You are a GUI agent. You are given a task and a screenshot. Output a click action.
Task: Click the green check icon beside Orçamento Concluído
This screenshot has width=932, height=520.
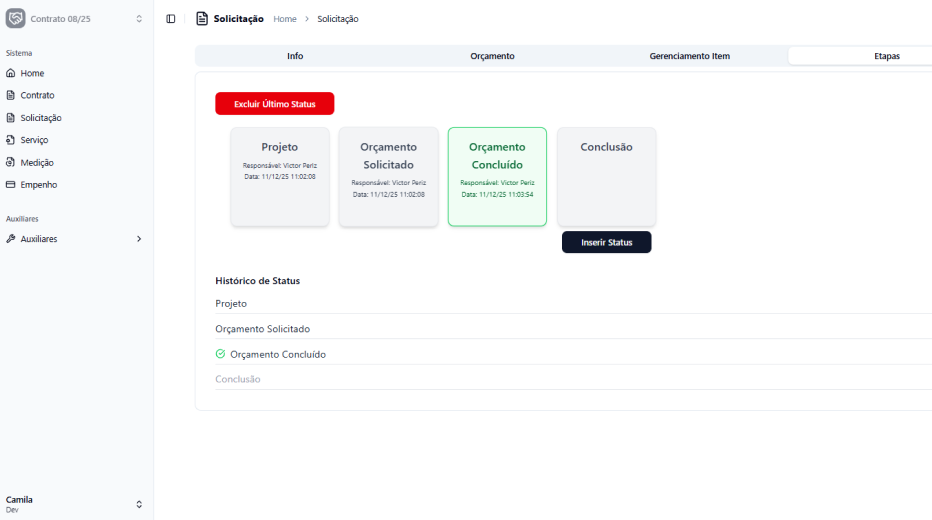[220, 354]
